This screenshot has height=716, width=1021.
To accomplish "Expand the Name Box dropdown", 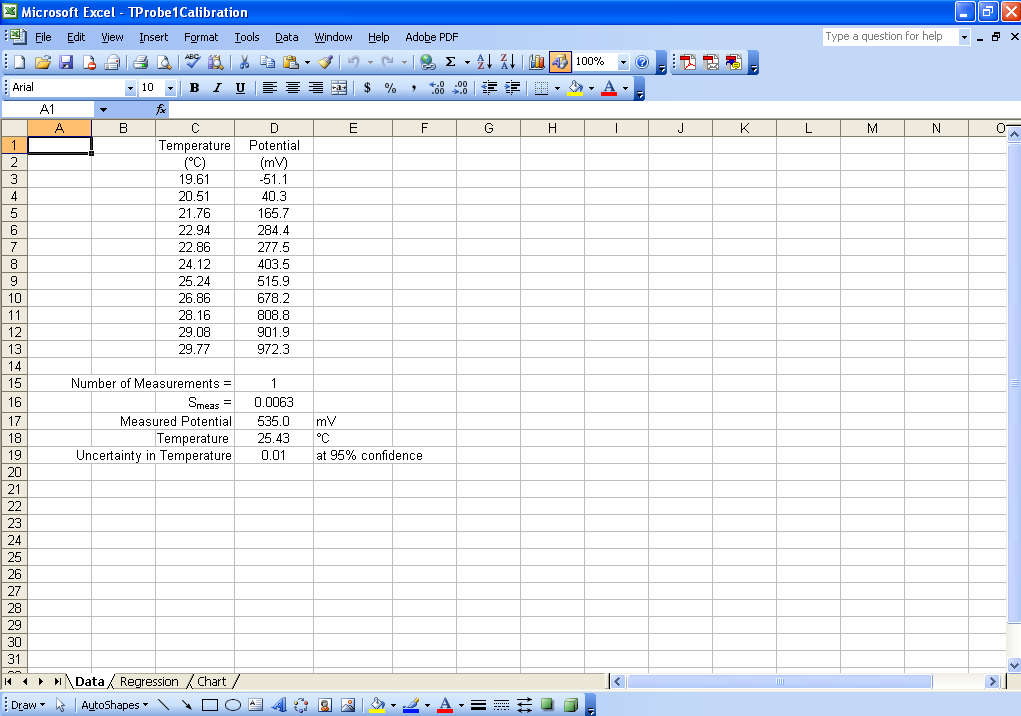I will (104, 109).
